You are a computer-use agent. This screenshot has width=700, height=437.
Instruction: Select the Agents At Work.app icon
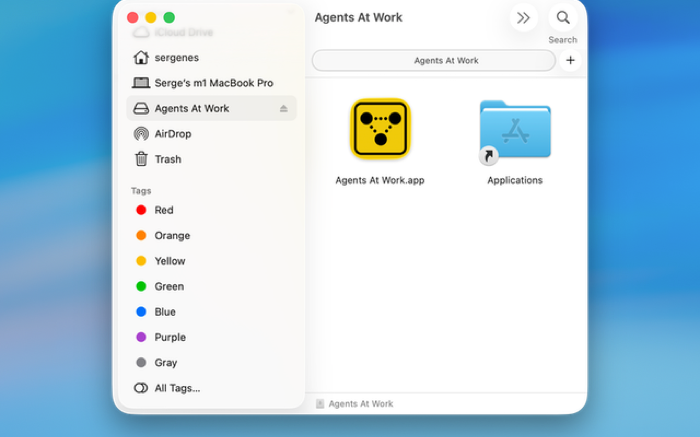[380, 129]
